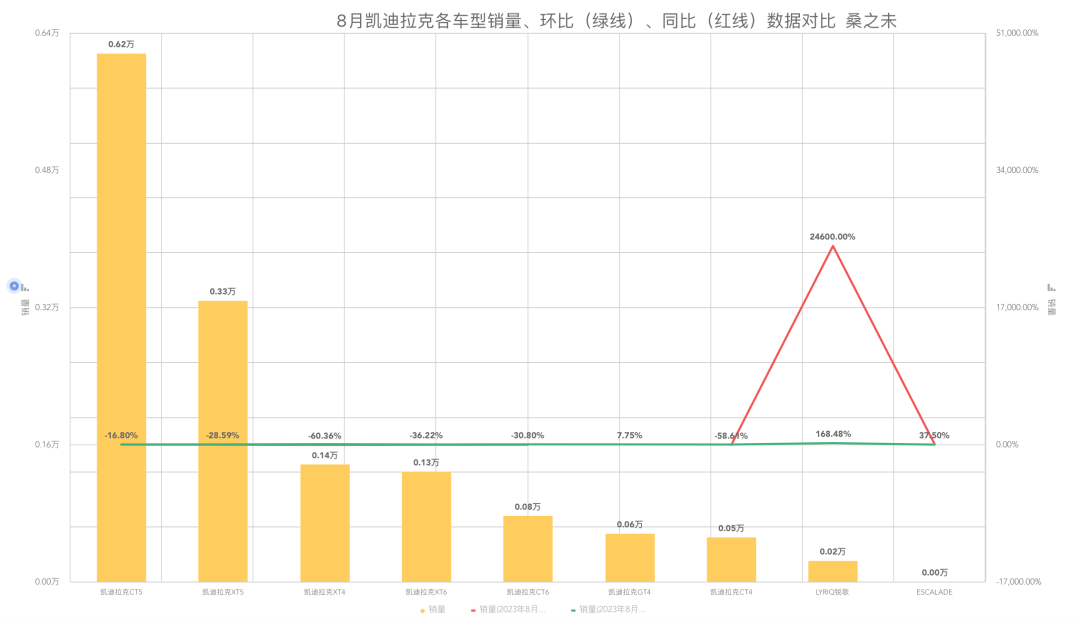Pick the 凯迪拉克CT6 bar at 0.08万

point(528,548)
